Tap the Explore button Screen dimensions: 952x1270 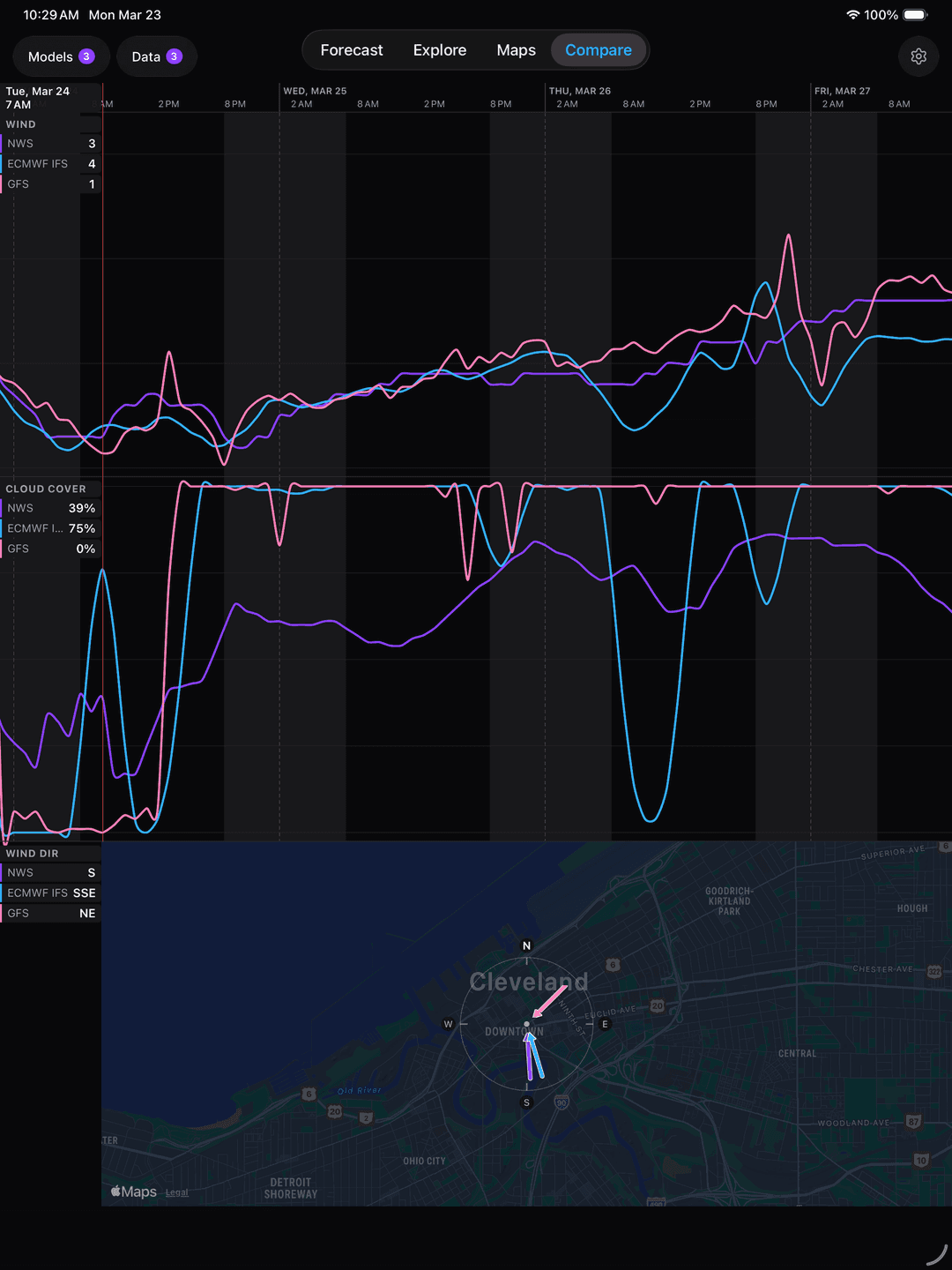(440, 50)
